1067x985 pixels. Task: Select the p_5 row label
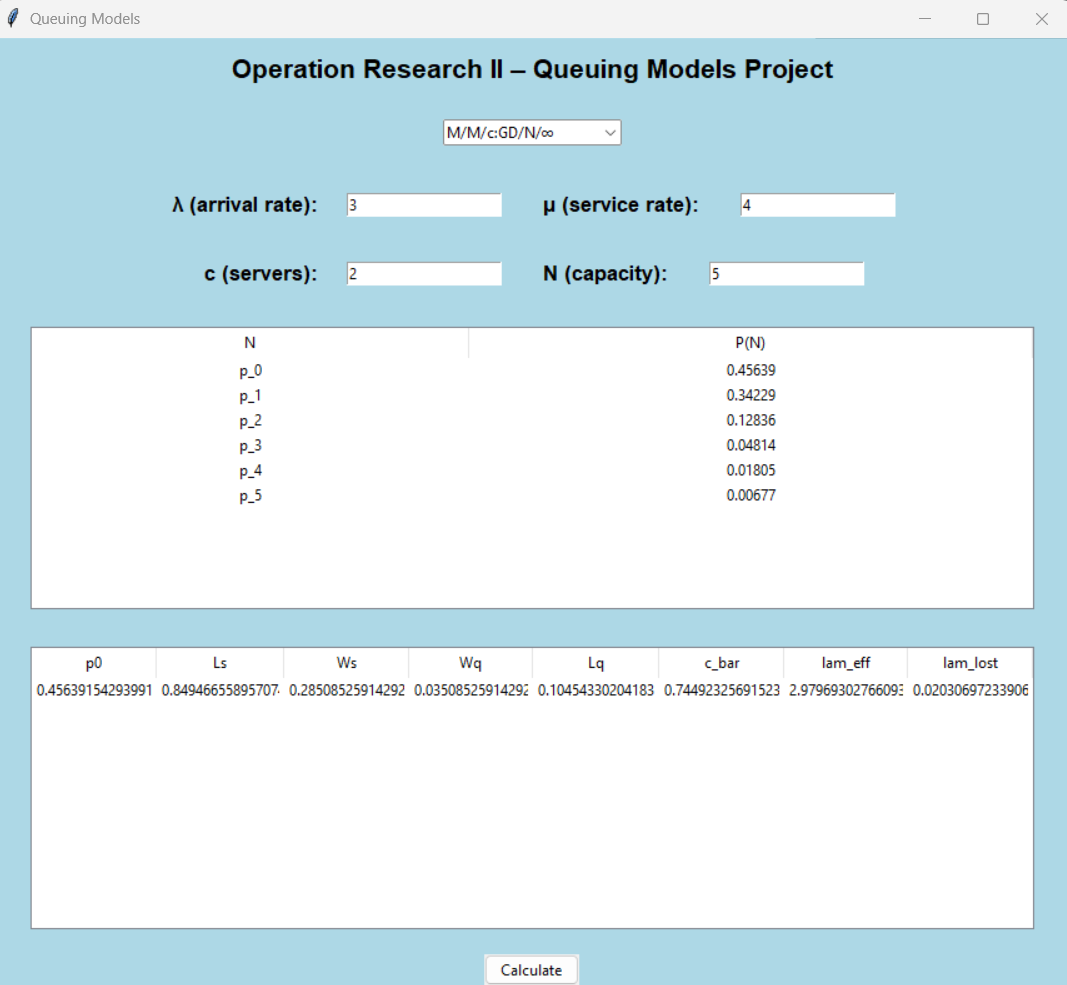point(250,496)
